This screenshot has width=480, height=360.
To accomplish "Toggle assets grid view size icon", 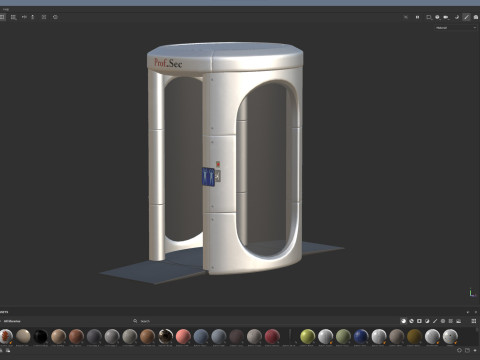I will (x=474, y=321).
